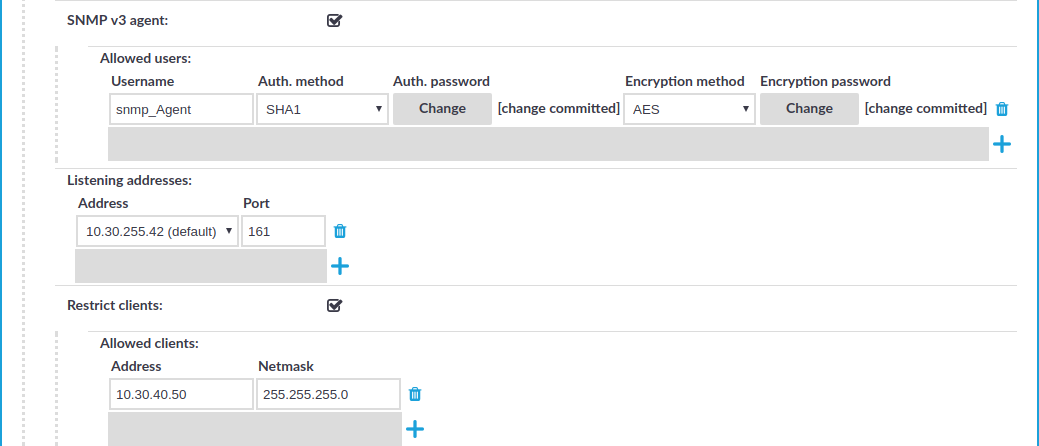
Task: Open the Auth. method SHA1 dropdown
Action: coord(322,109)
